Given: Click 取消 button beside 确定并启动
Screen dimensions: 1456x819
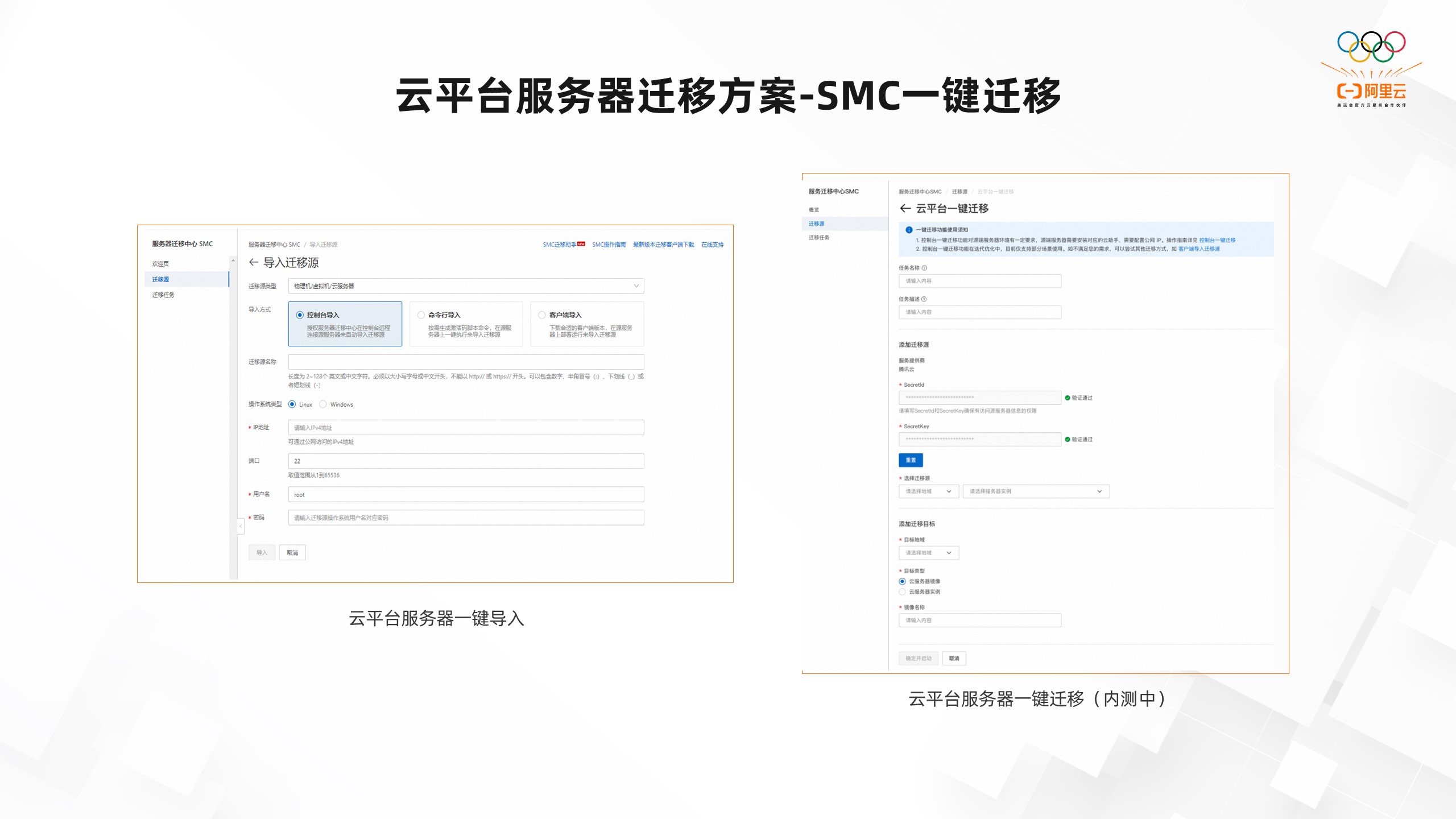Looking at the screenshot, I should (x=954, y=659).
